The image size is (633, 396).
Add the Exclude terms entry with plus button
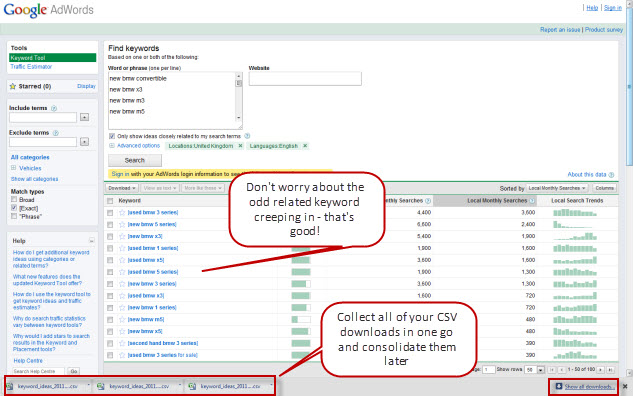point(84,142)
